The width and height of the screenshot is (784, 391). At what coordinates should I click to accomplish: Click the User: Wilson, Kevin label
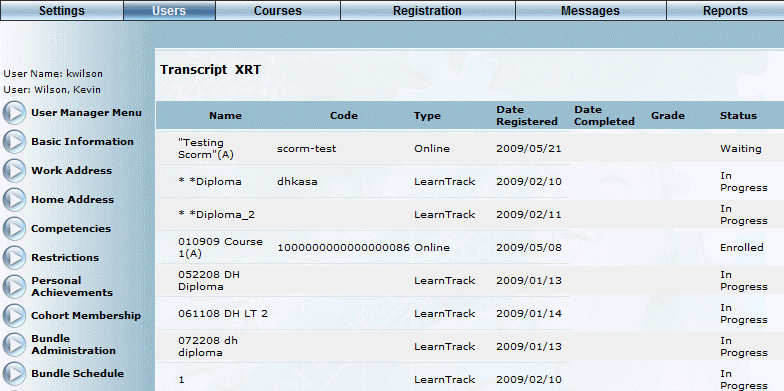point(52,90)
